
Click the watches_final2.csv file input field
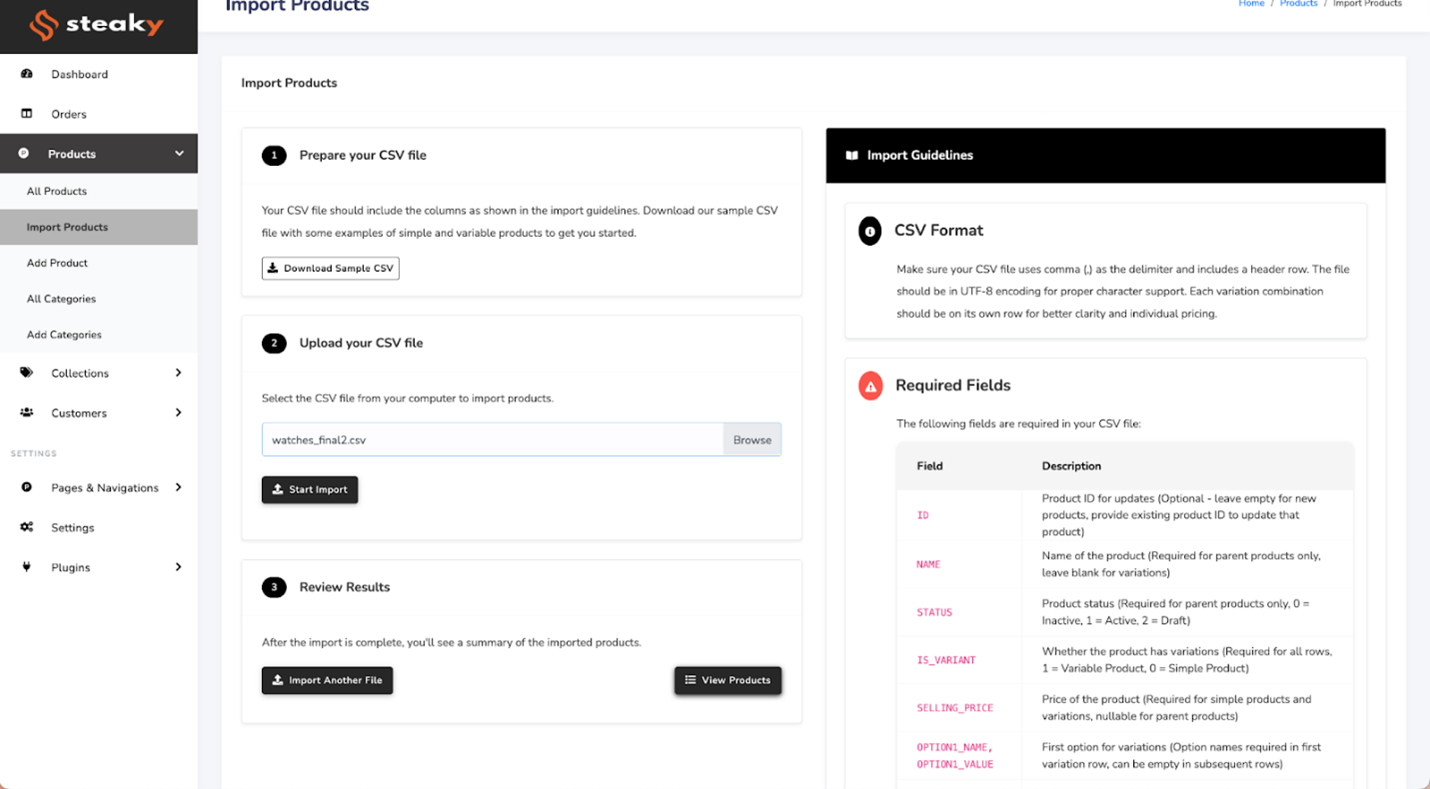(492, 440)
